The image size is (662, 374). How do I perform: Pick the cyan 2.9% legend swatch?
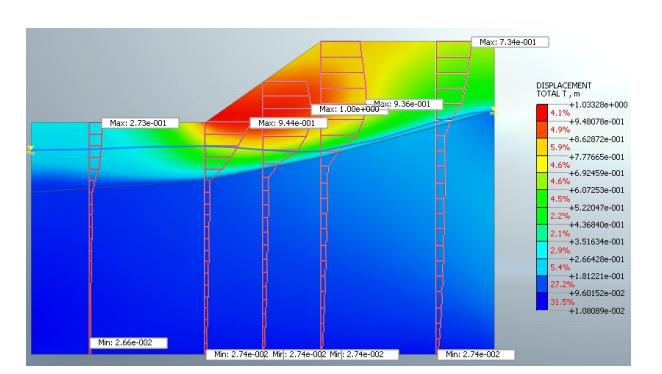(542, 250)
